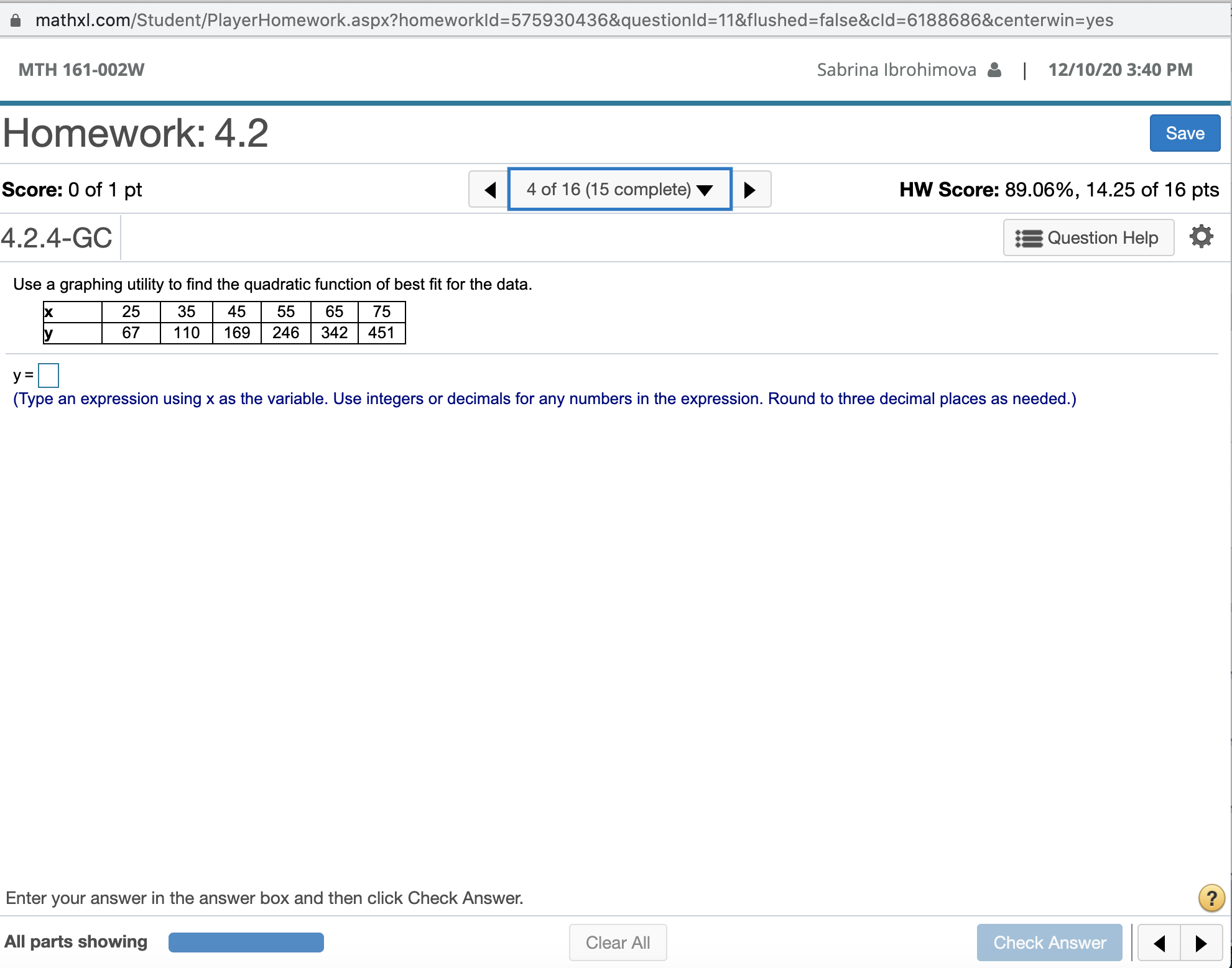Viewport: 1232px width, 968px height.
Task: Go to next question using top right arrow
Action: (750, 190)
